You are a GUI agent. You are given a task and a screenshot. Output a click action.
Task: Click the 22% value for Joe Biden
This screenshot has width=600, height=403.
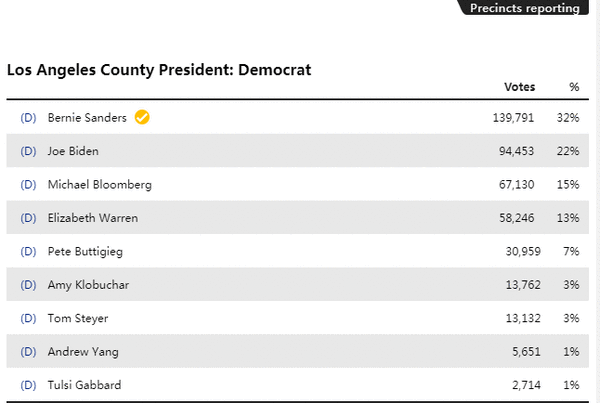568,151
